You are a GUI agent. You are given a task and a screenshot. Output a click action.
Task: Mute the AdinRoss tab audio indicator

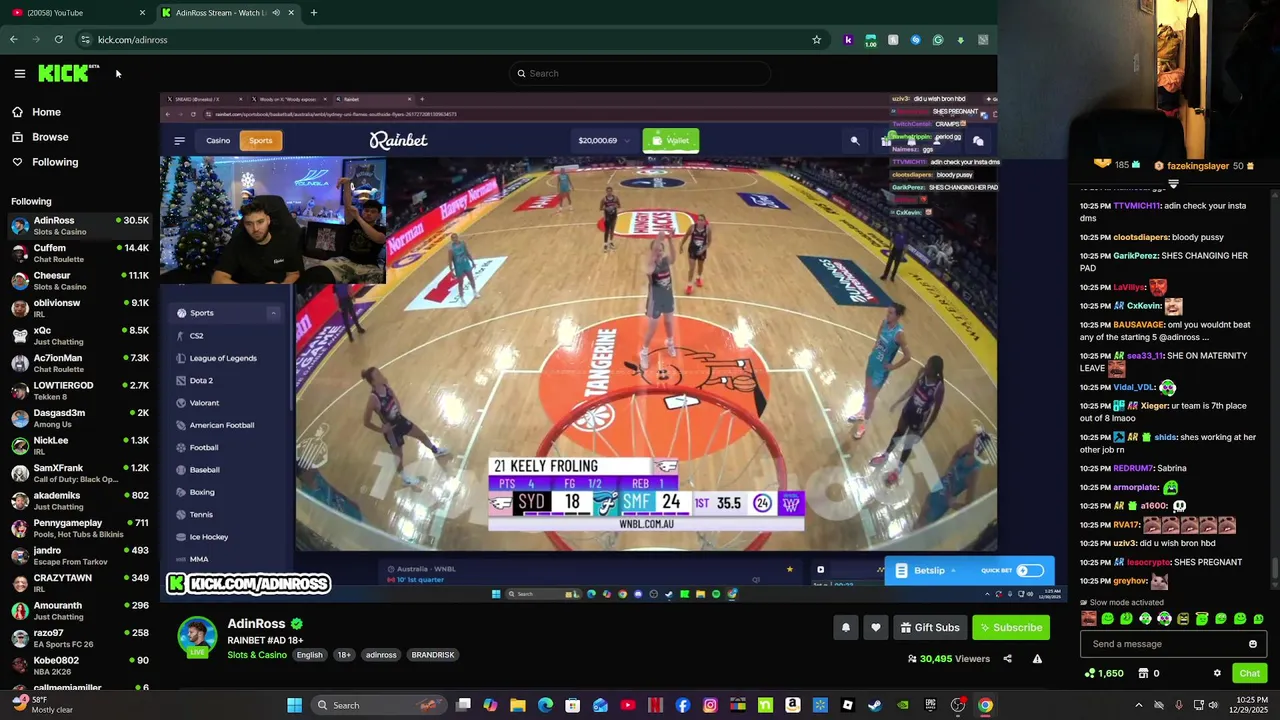point(276,13)
